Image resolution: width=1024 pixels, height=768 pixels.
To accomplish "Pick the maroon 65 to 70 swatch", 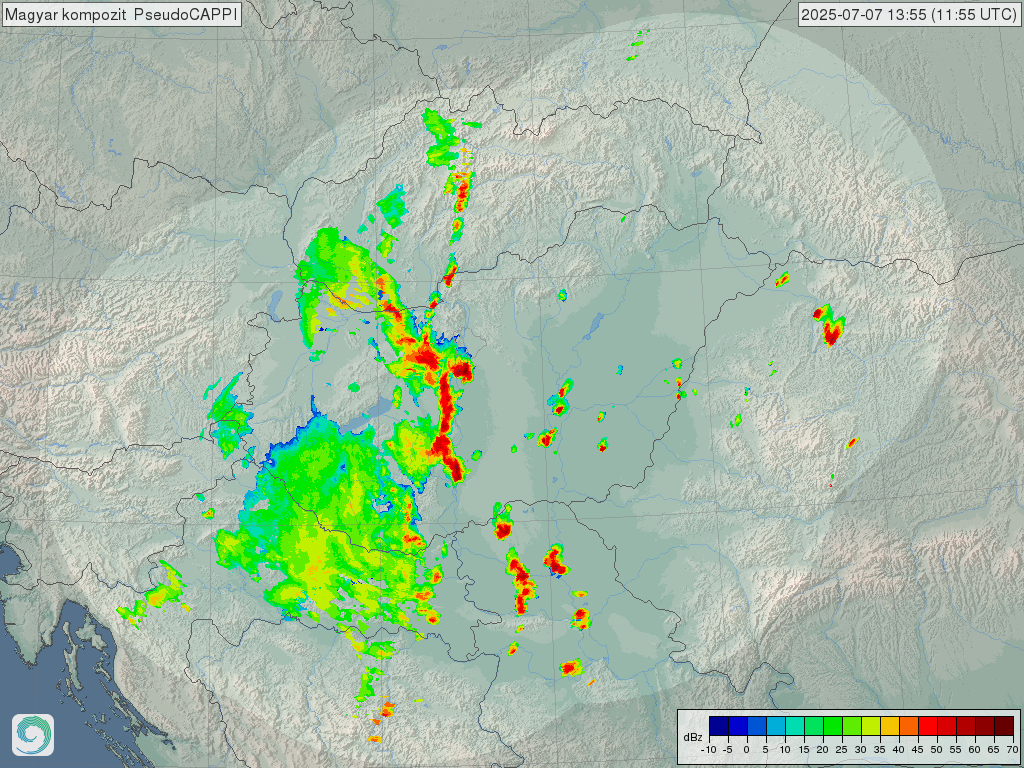I will [x=1004, y=726].
